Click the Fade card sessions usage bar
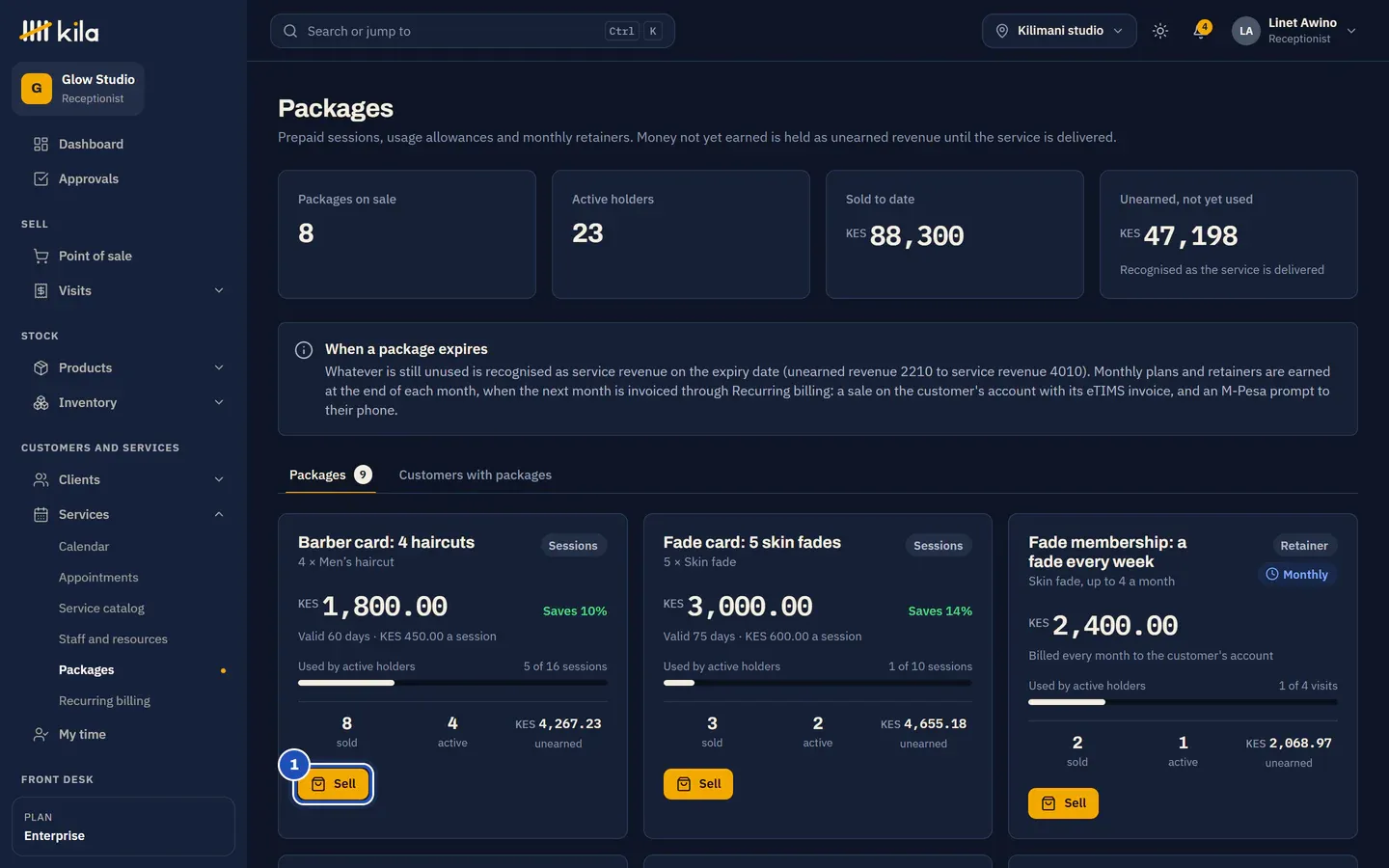Screen dimensions: 1389x868 coord(818,683)
